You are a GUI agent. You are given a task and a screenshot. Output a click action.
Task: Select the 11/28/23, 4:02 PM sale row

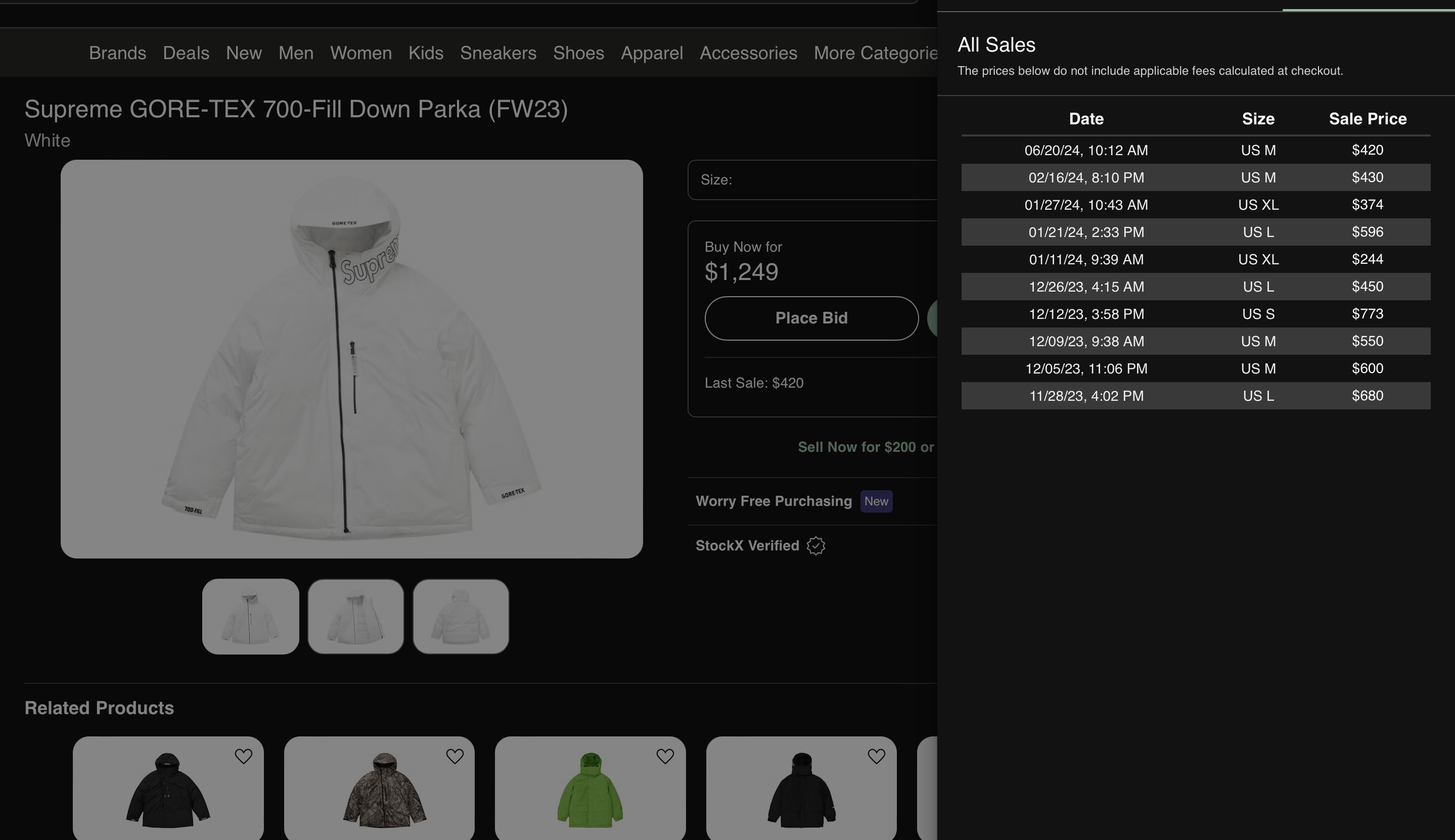[1195, 396]
